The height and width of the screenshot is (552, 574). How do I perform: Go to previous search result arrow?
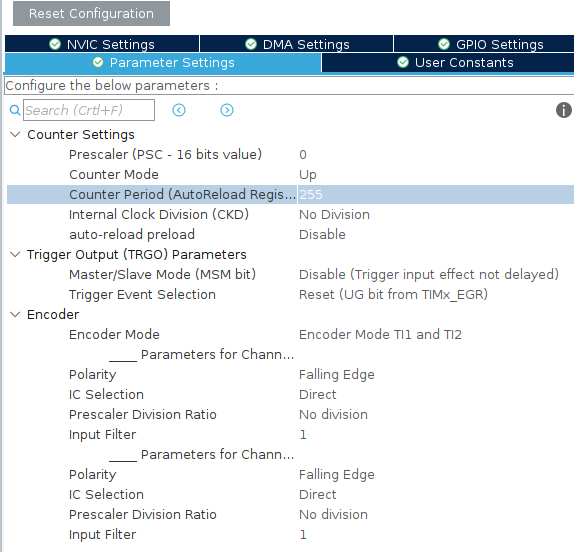point(179,110)
